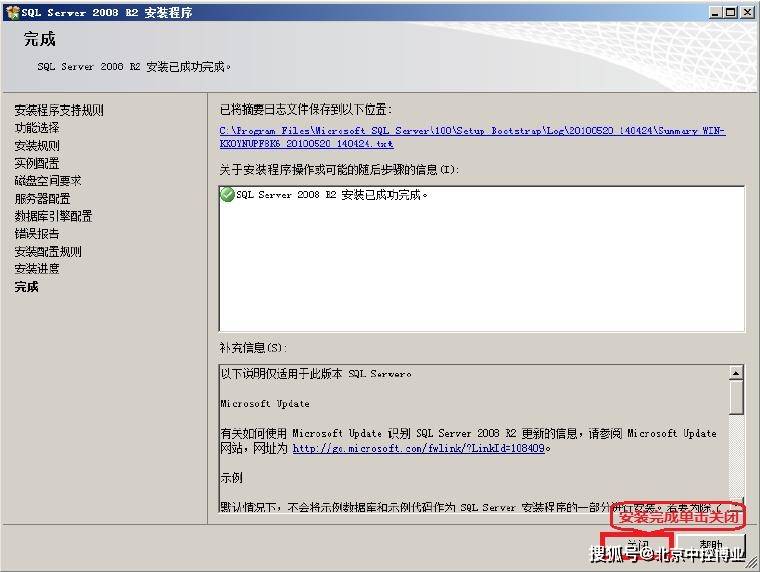This screenshot has height=572, width=760.
Task: Click the success message in the information box
Action: [332, 195]
